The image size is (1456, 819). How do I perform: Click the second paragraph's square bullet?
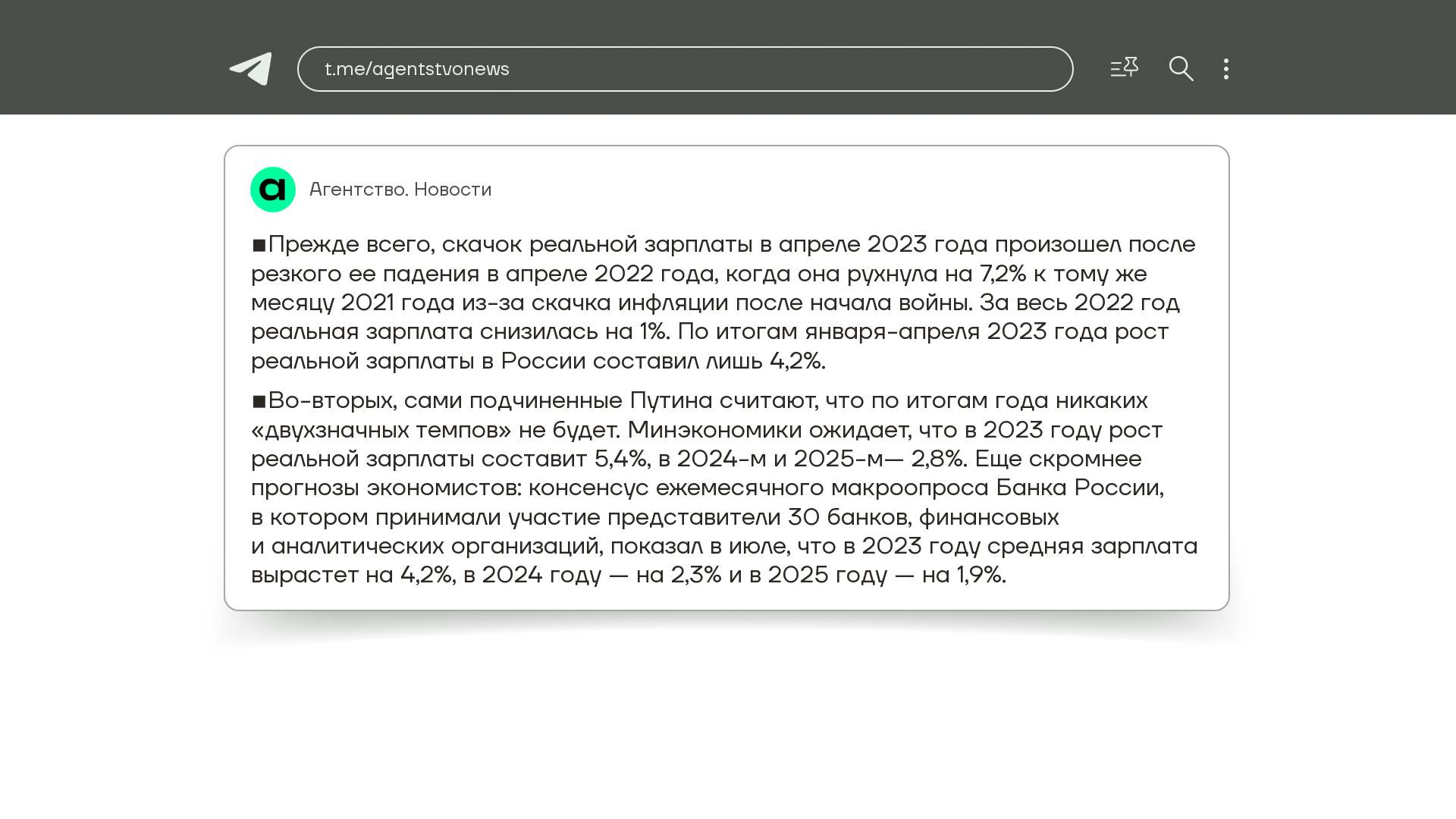[259, 401]
